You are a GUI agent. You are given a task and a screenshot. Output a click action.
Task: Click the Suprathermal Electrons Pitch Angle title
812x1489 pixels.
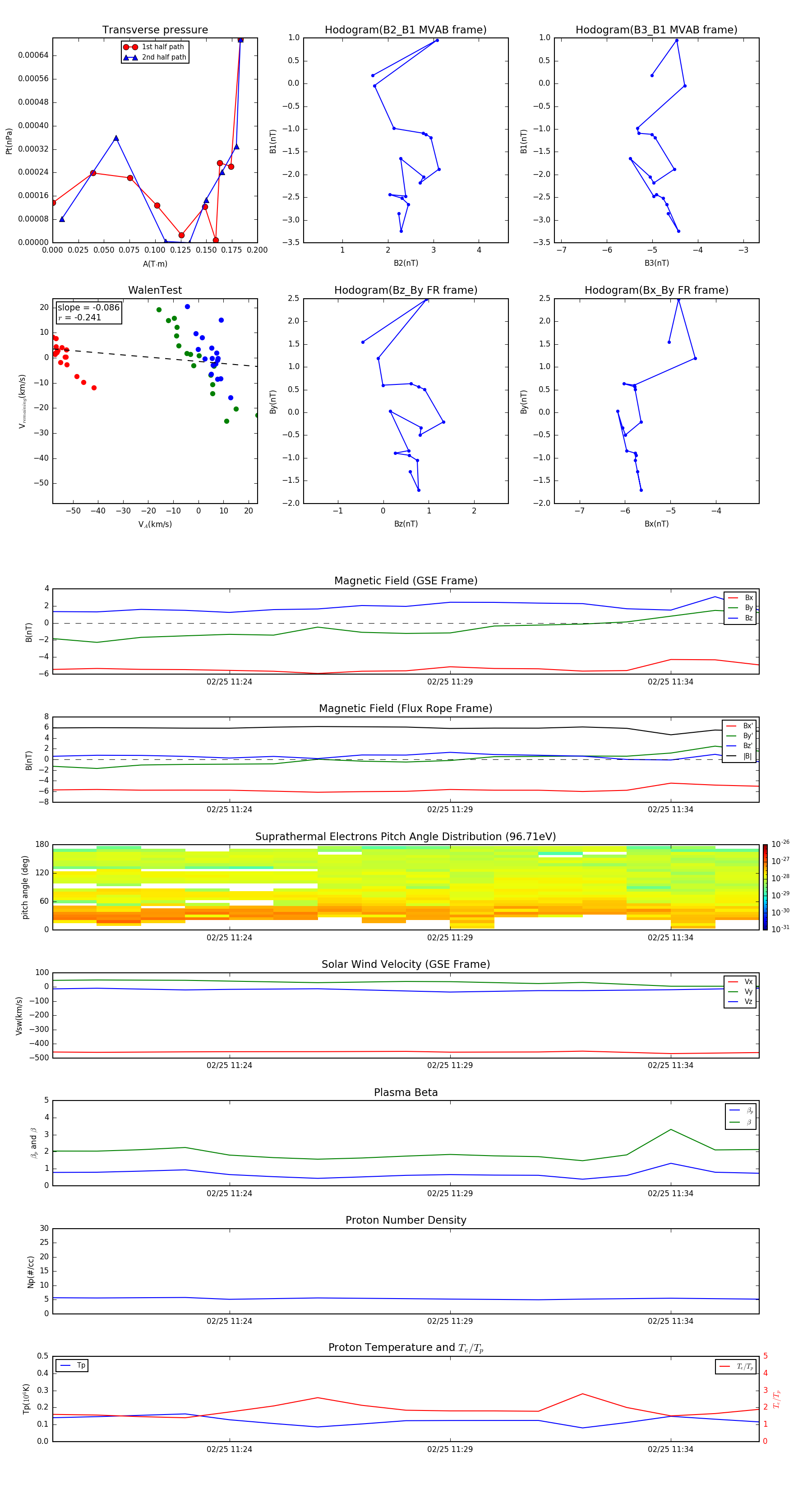point(406,837)
